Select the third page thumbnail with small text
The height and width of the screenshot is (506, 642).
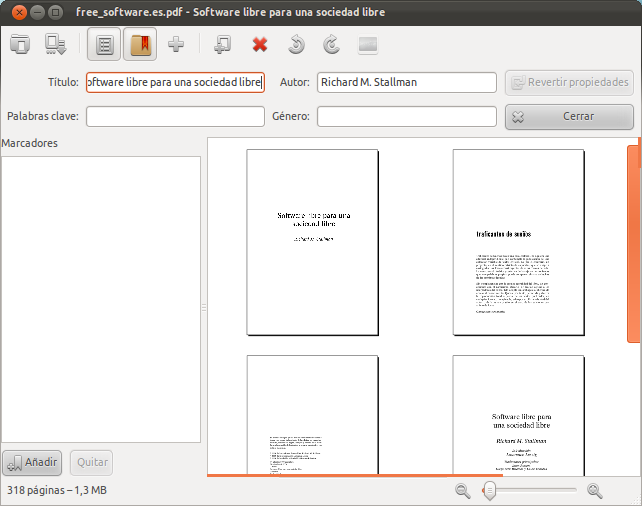[x=312, y=415]
